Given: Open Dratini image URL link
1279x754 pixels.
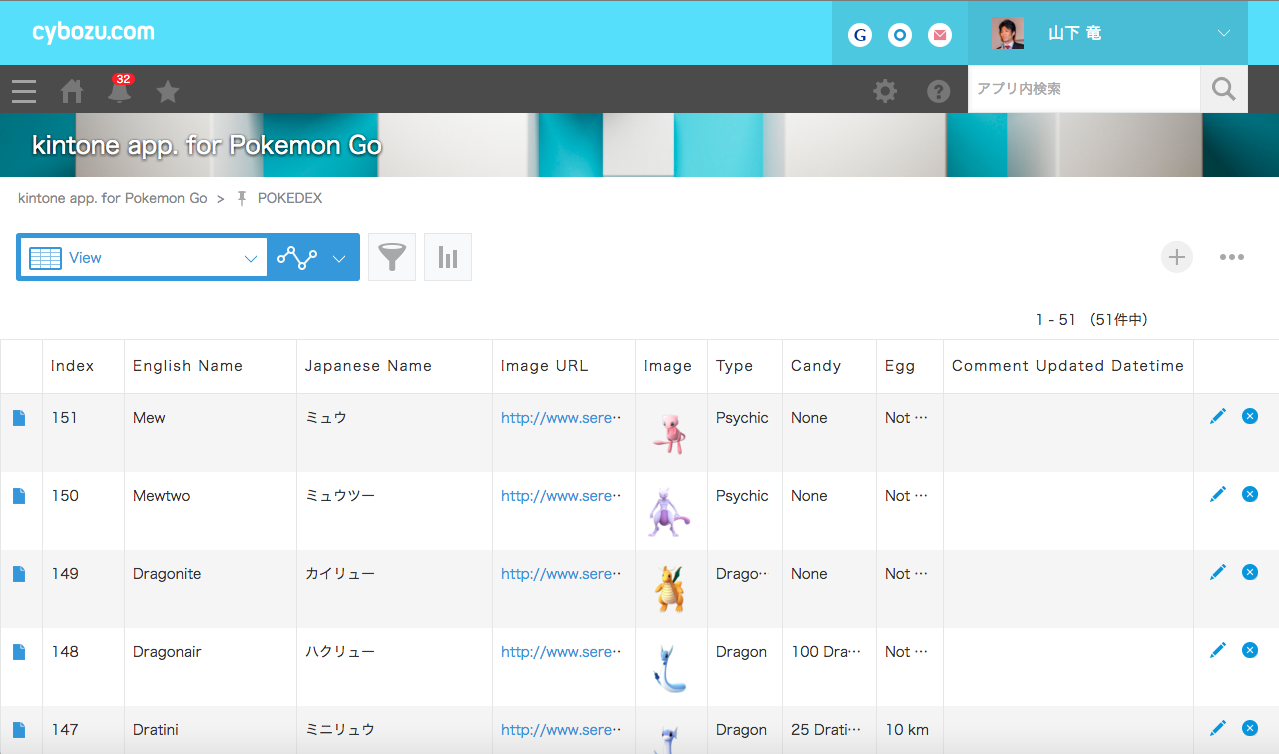Looking at the screenshot, I should pos(561,730).
